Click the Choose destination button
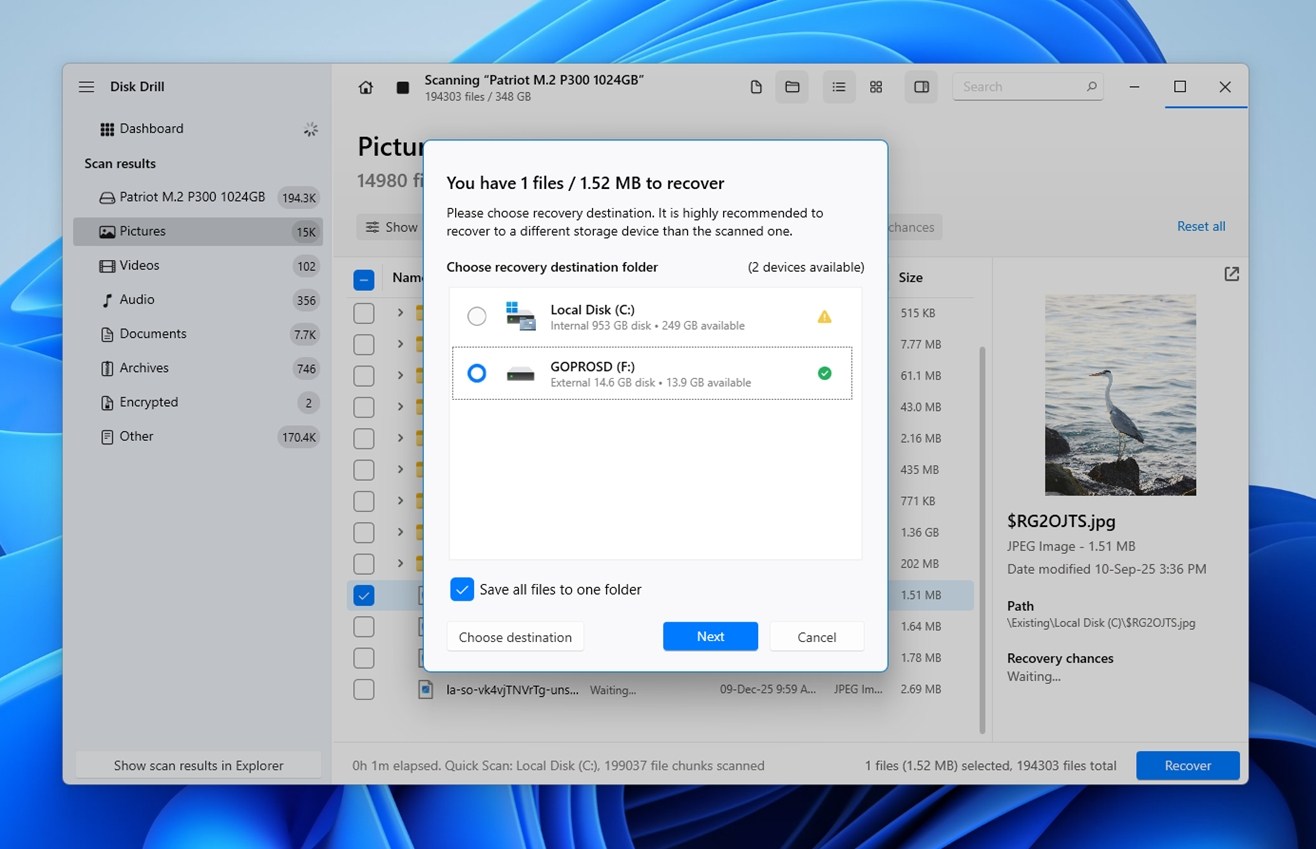This screenshot has height=849, width=1316. [x=515, y=637]
